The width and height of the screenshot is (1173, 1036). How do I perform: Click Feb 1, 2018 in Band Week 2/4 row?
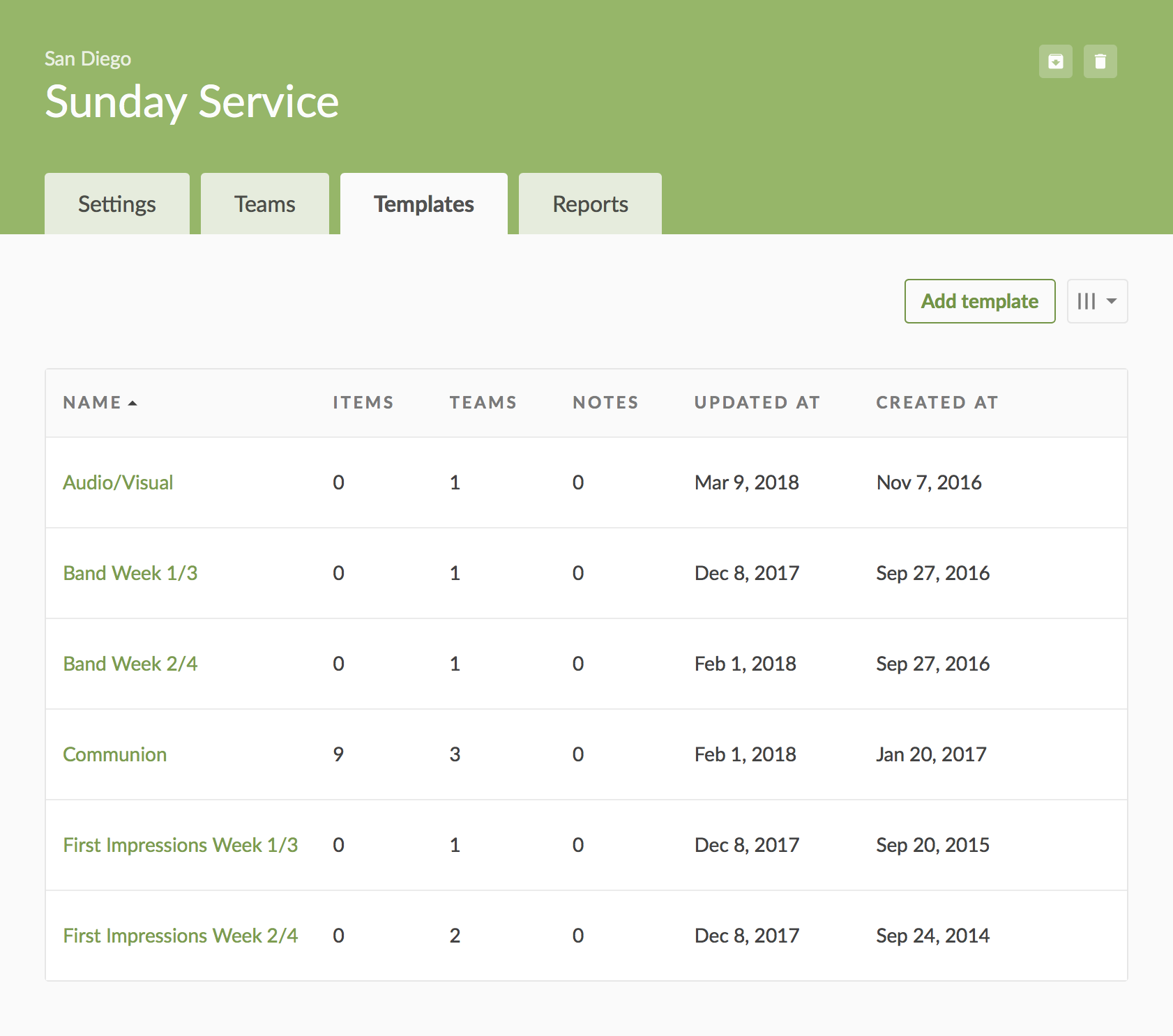click(746, 664)
